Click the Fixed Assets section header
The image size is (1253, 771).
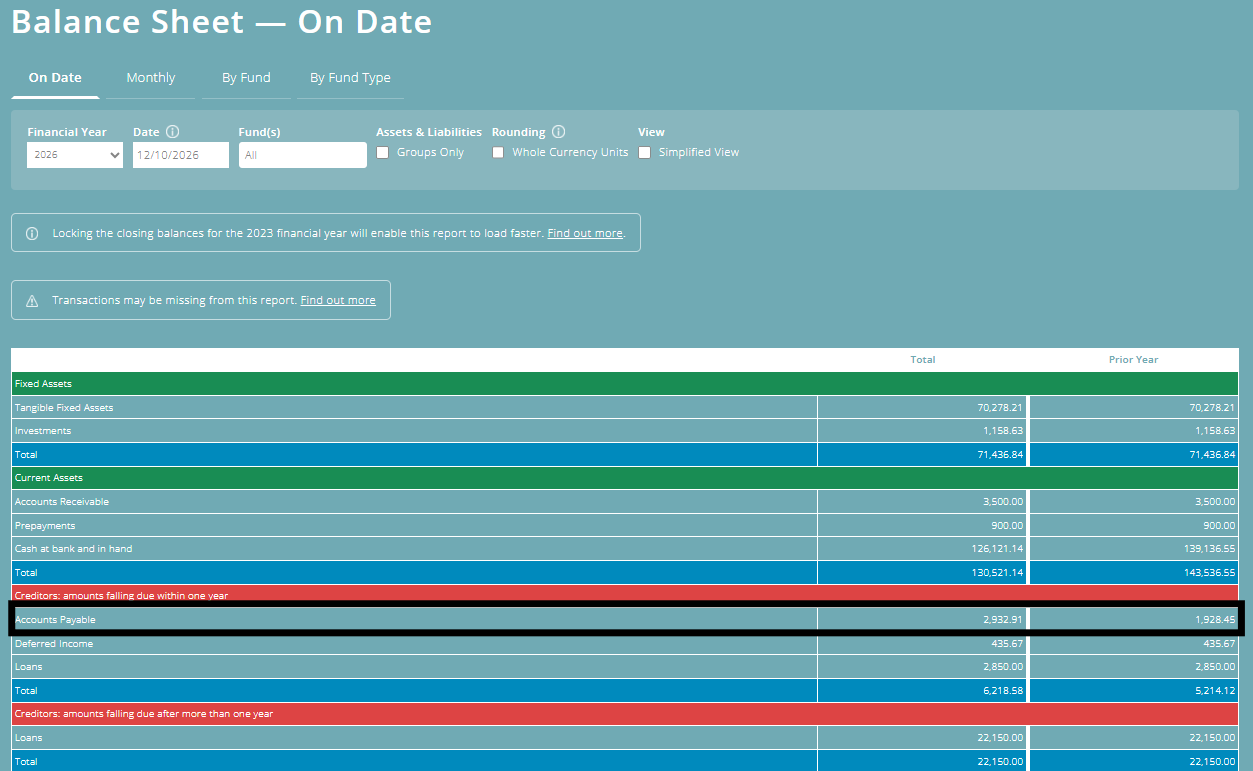625,384
